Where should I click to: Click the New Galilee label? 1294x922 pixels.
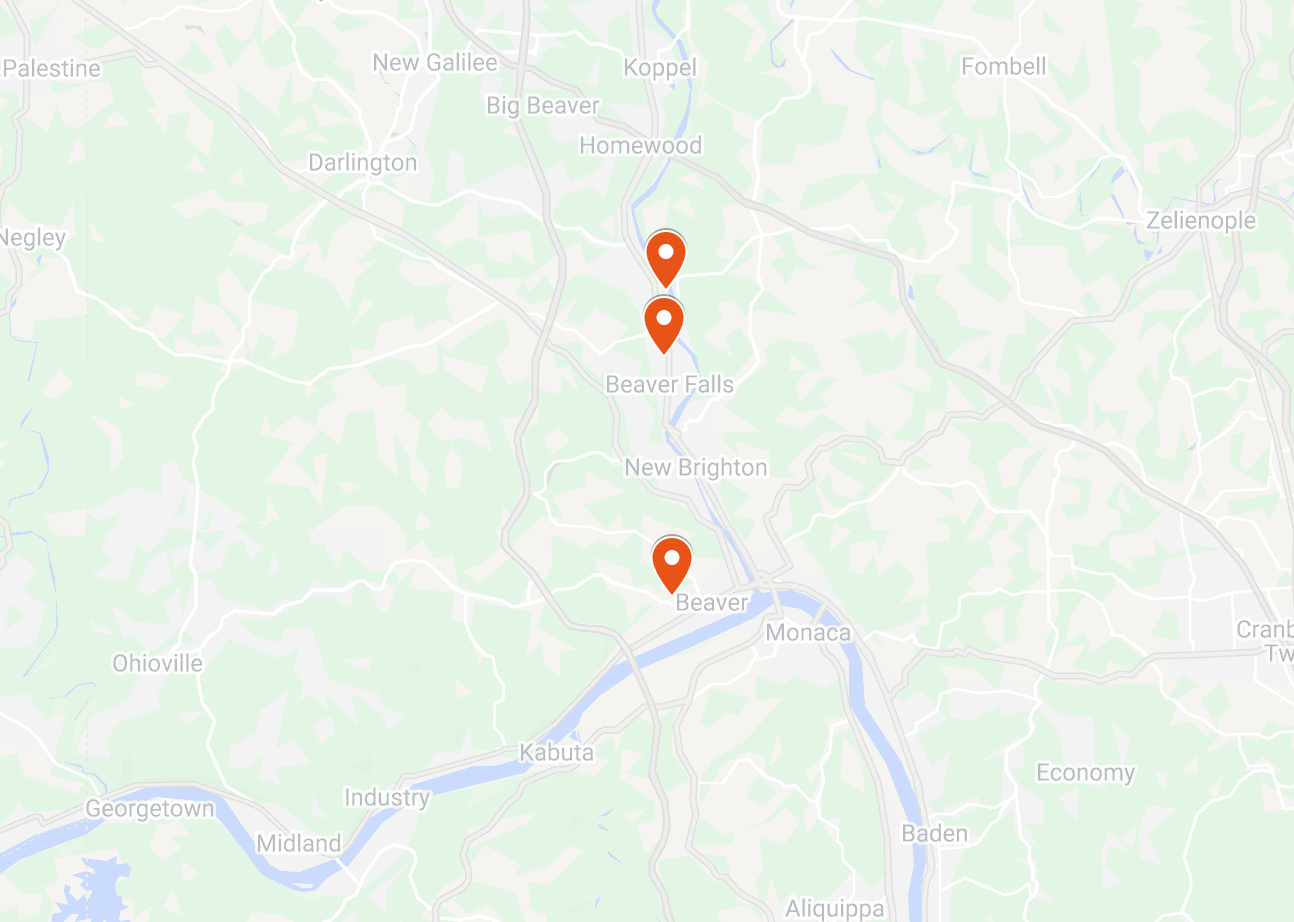point(434,63)
